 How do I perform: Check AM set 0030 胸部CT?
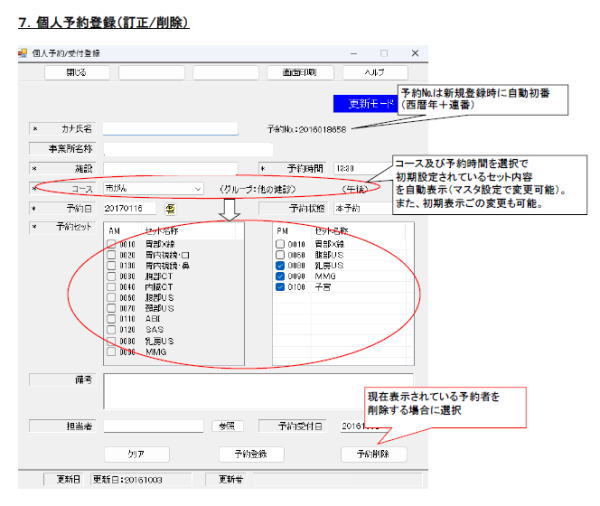[x=111, y=276]
